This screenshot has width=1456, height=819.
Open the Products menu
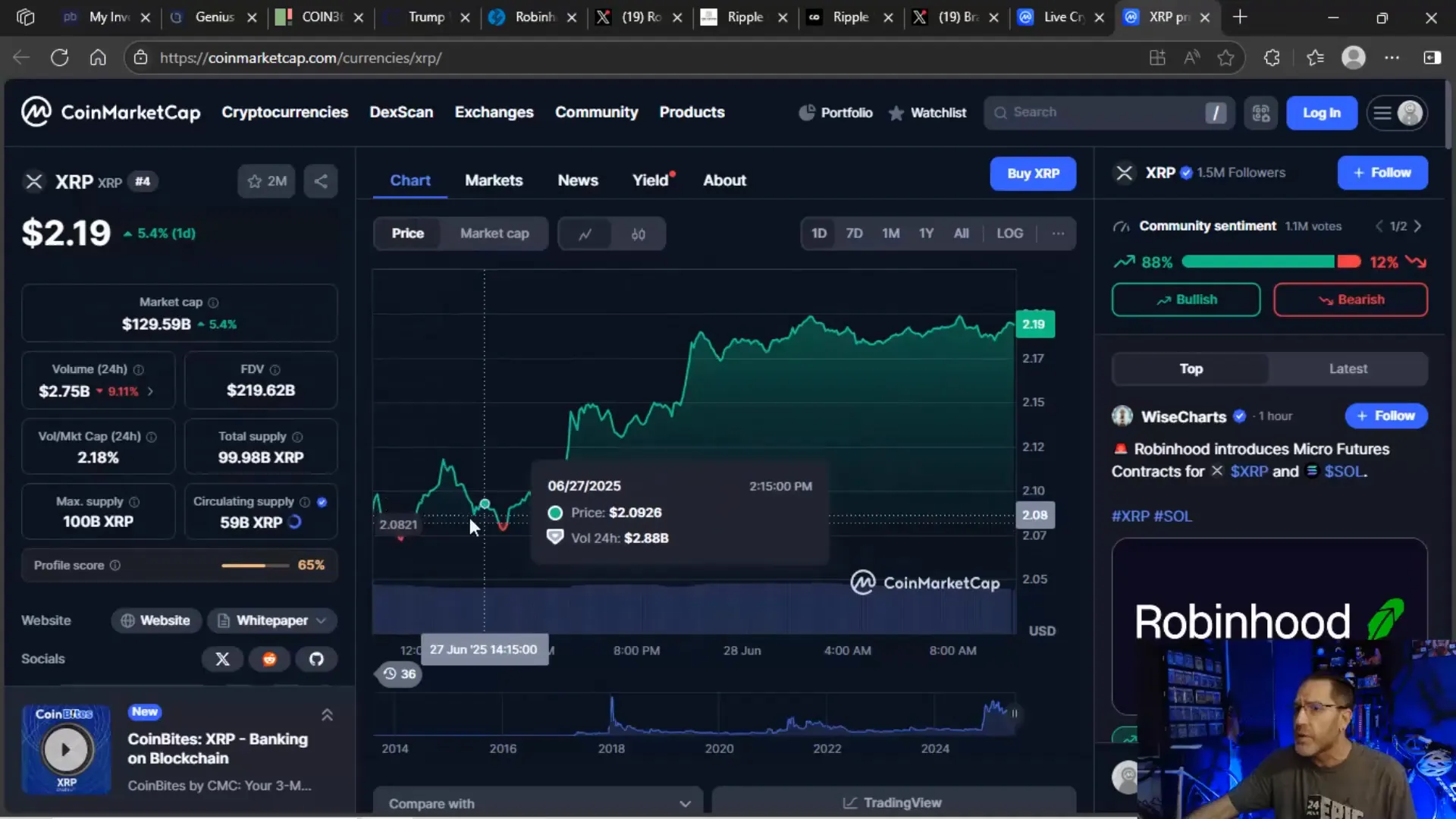click(692, 112)
